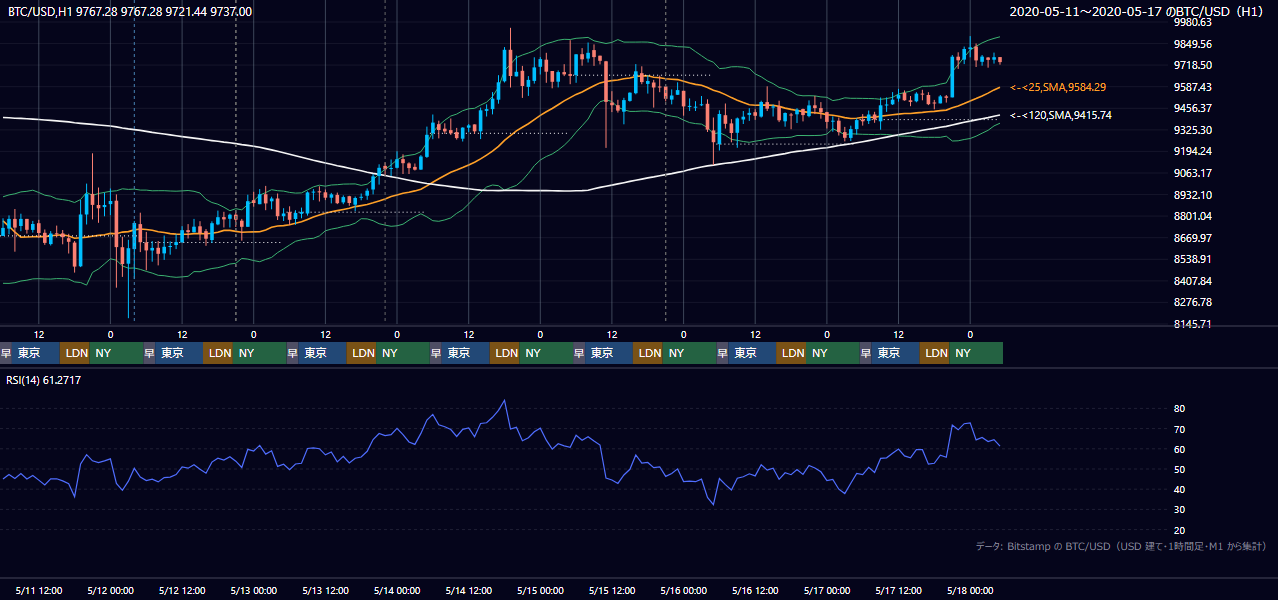The image size is (1278, 600).
Task: Click the rightmost NY session block
Action: coord(976,353)
